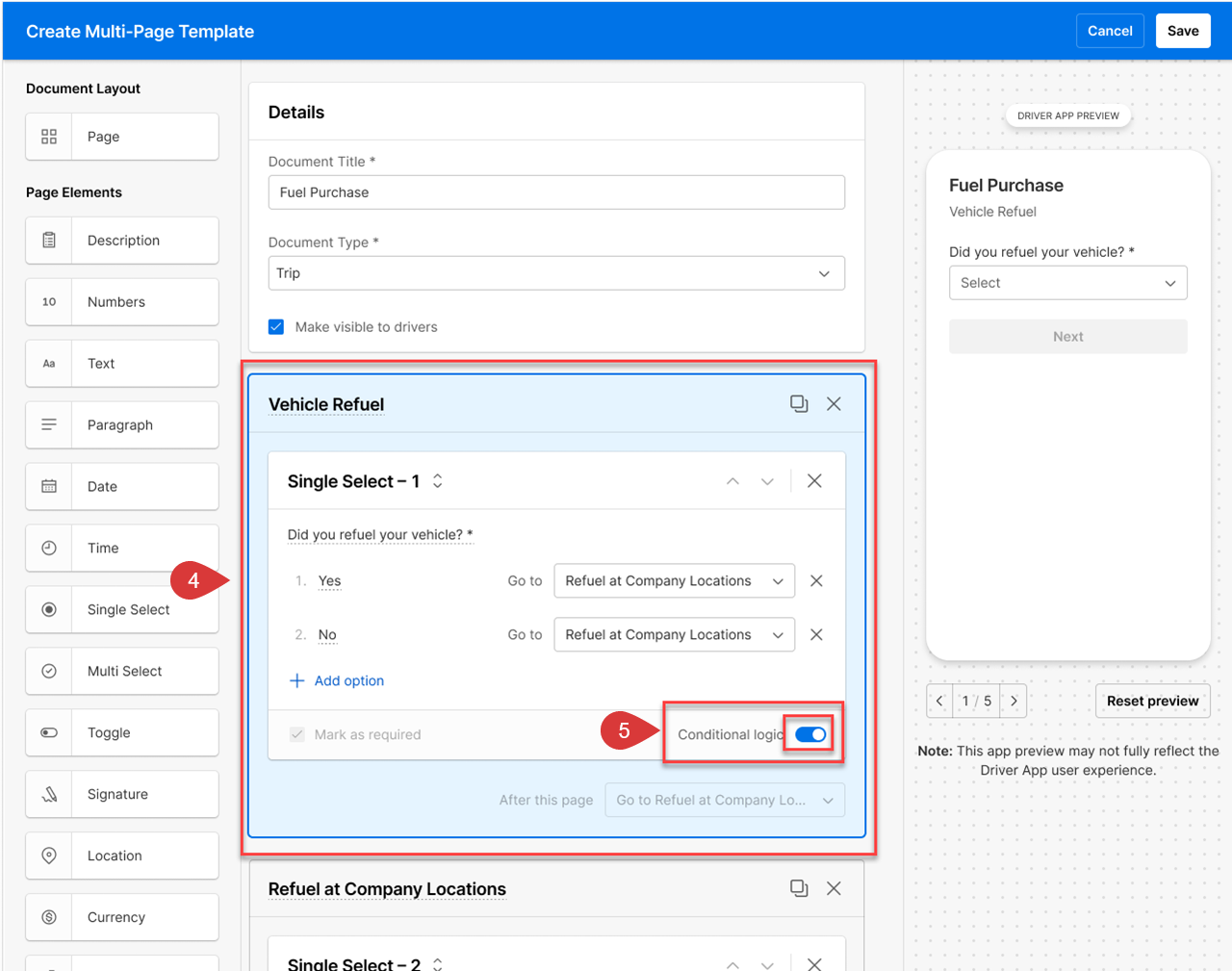The width and height of the screenshot is (1232, 971).
Task: Open the Document Type dropdown
Action: click(556, 273)
